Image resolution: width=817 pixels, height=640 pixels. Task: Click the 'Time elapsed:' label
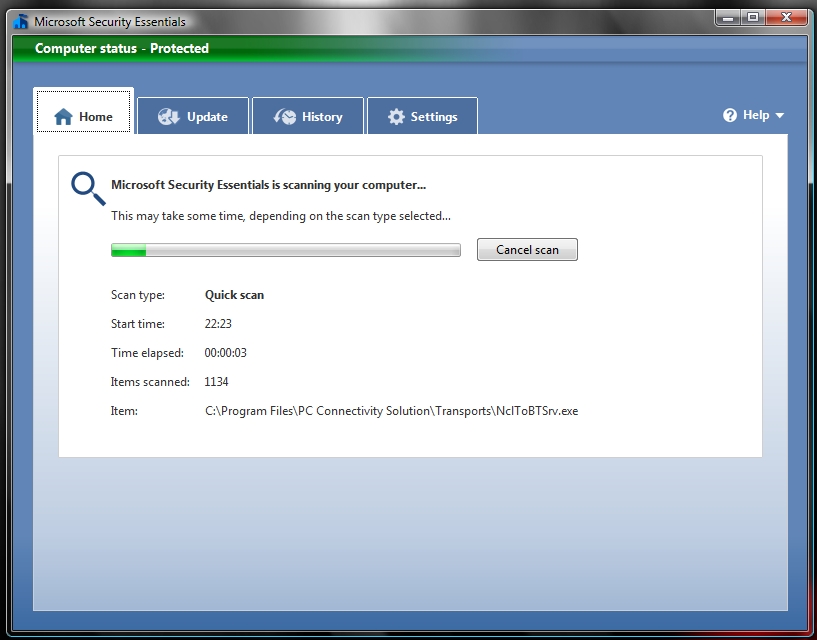(147, 353)
